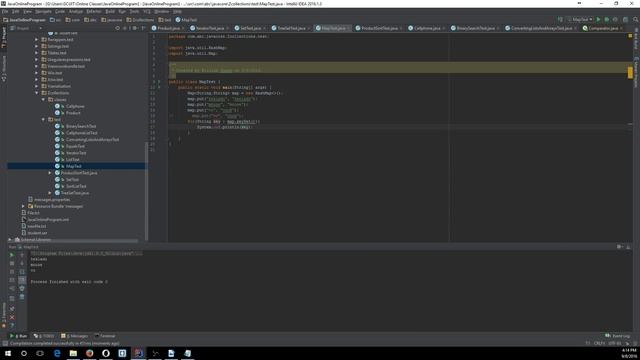Click Collapse All icon in Project panel header
Screen dimensions: 640x360
tap(125, 28)
